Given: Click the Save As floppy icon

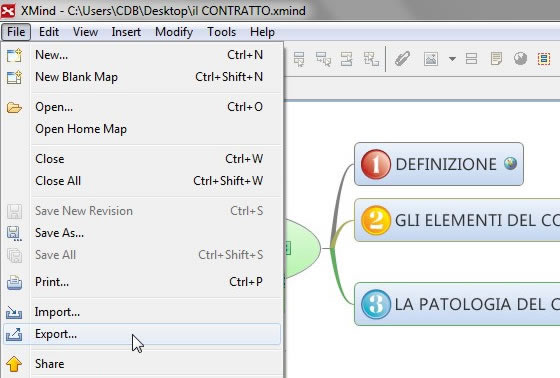Looking at the screenshot, I should (x=14, y=233).
